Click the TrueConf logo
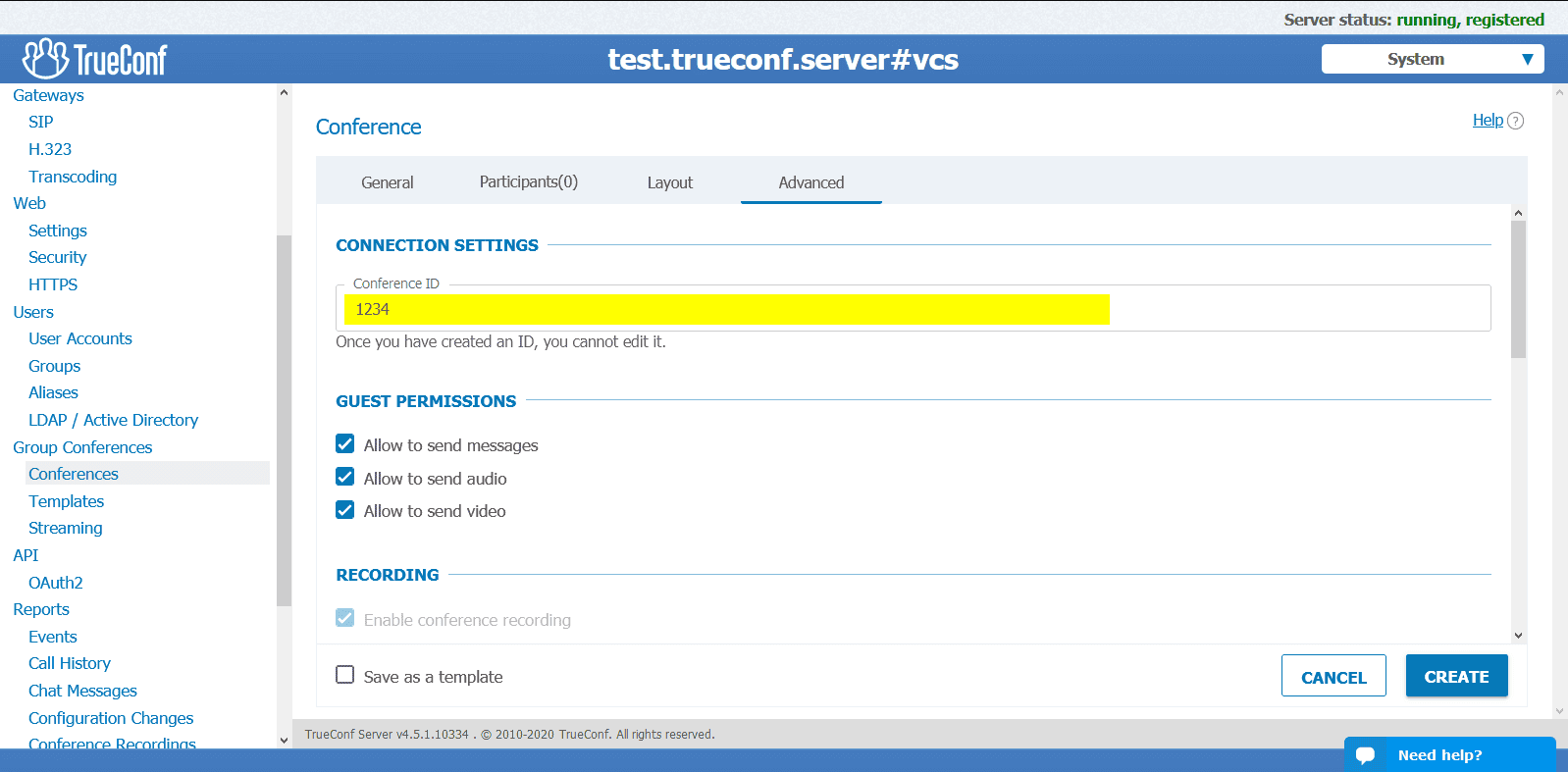This screenshot has height=772, width=1568. point(95,59)
